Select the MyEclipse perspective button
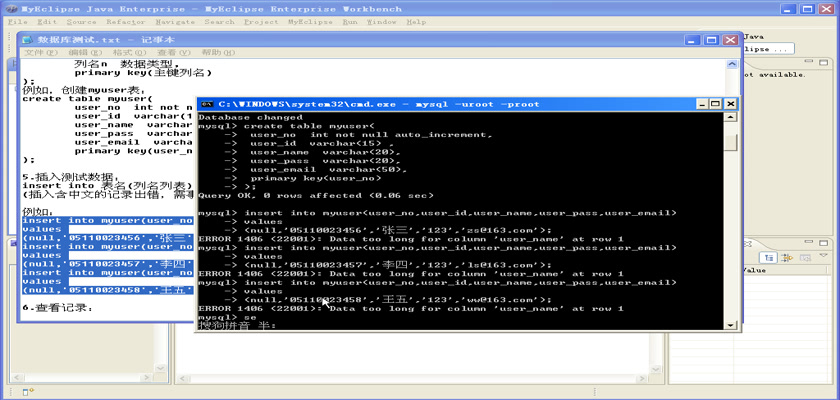Viewport: 840px width, 400px height. point(768,49)
